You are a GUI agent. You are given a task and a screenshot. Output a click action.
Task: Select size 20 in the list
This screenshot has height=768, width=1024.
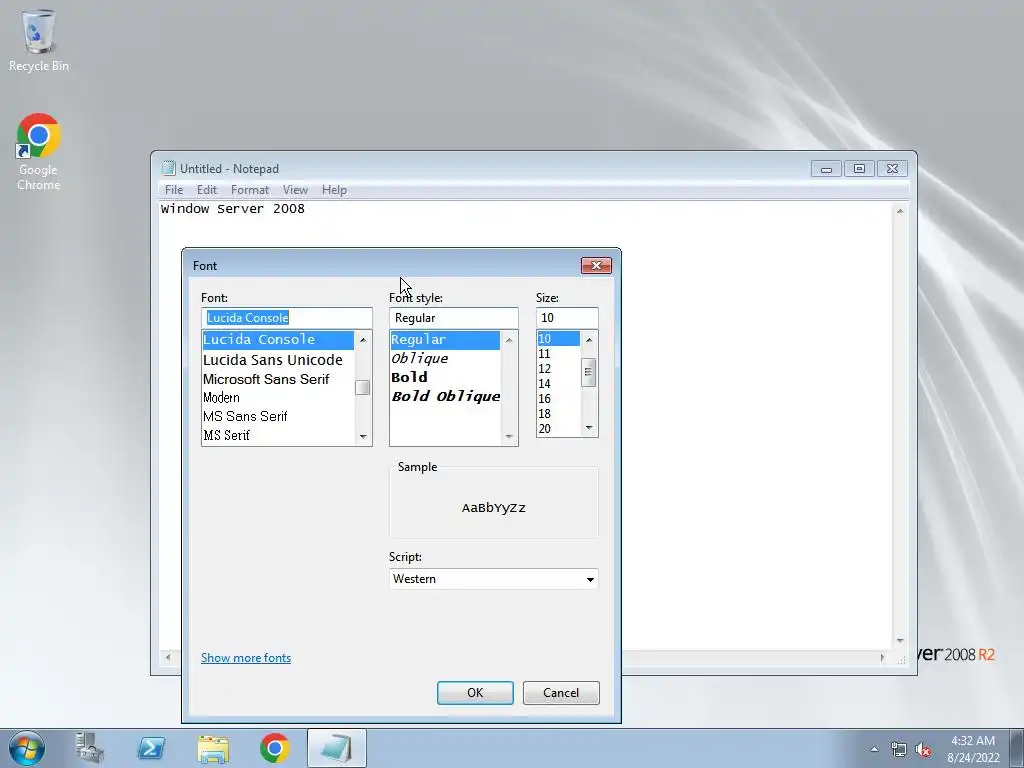click(558, 429)
